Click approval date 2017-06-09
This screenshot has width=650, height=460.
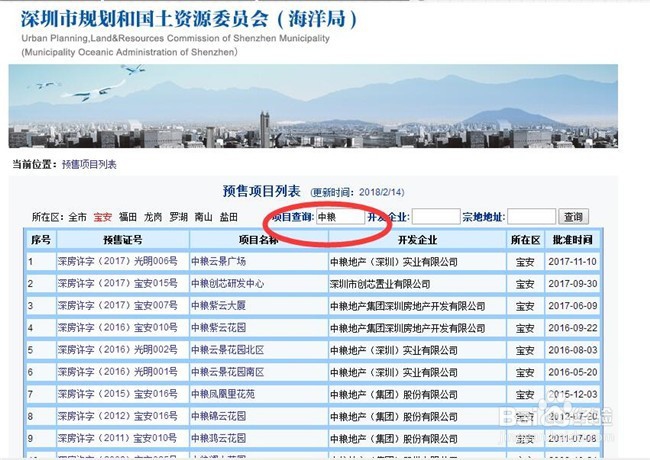pos(572,305)
